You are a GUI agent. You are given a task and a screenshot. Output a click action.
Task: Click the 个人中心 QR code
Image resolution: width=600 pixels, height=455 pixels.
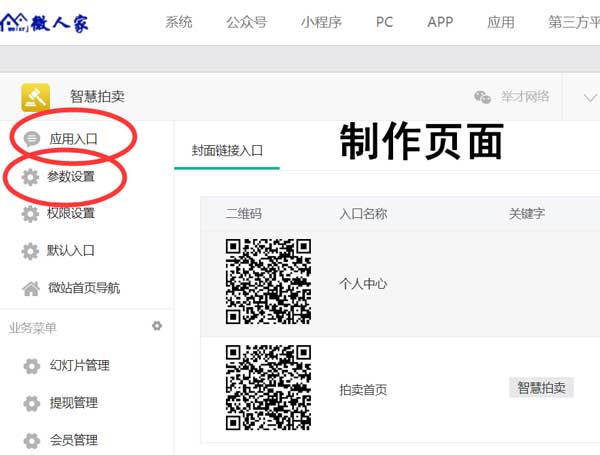point(268,281)
